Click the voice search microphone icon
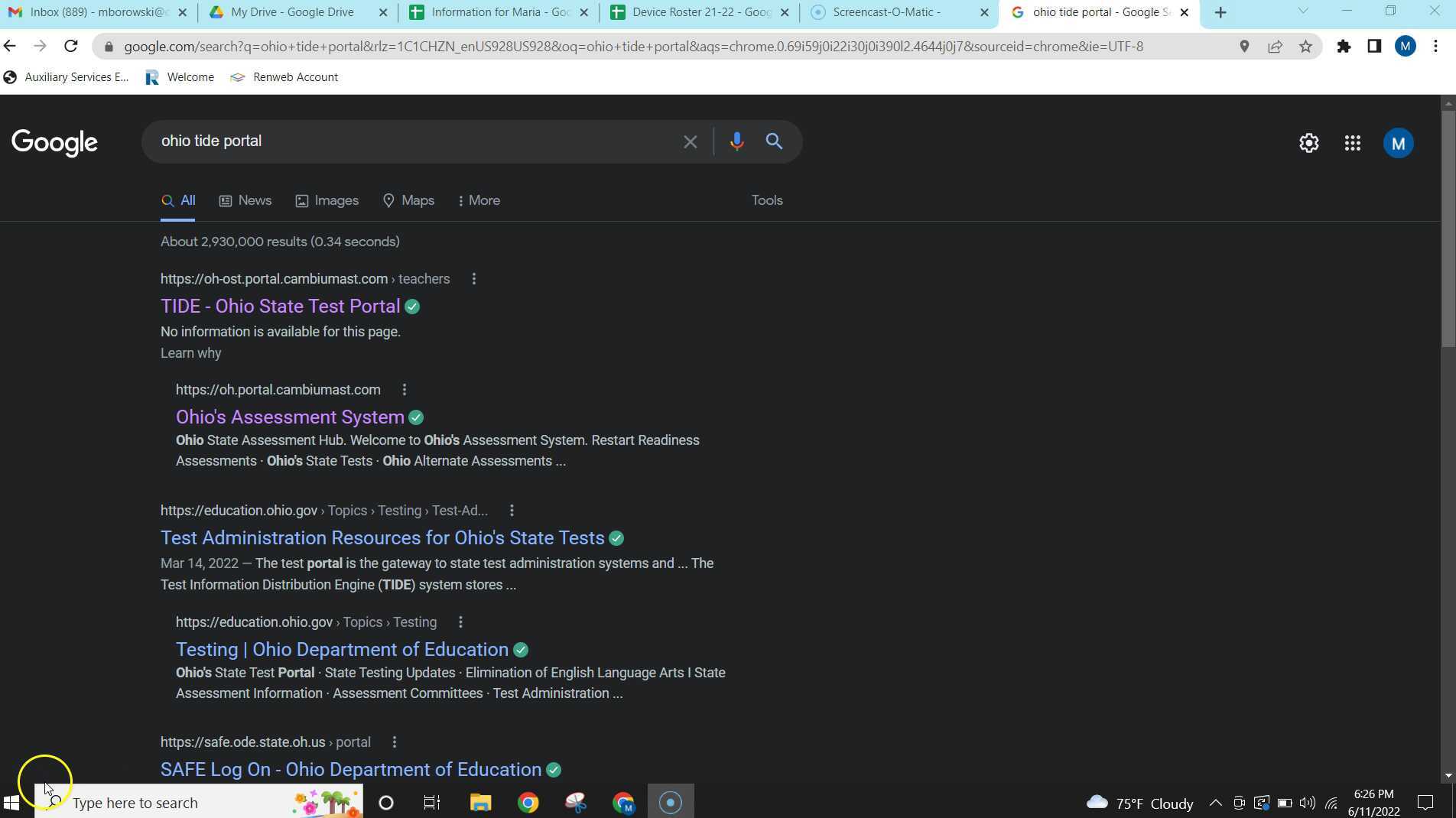1456x818 pixels. point(736,141)
